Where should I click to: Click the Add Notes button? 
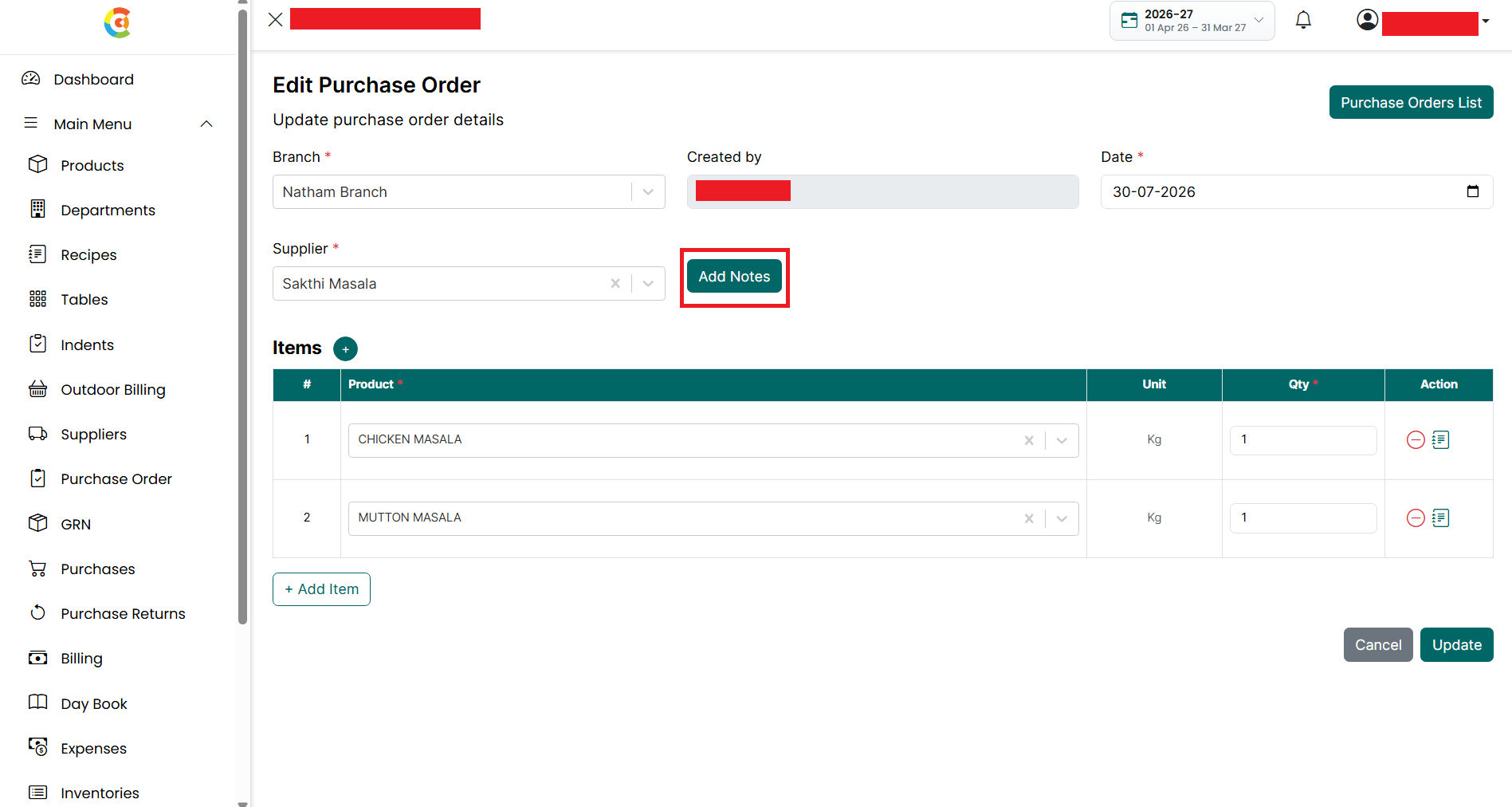734,277
